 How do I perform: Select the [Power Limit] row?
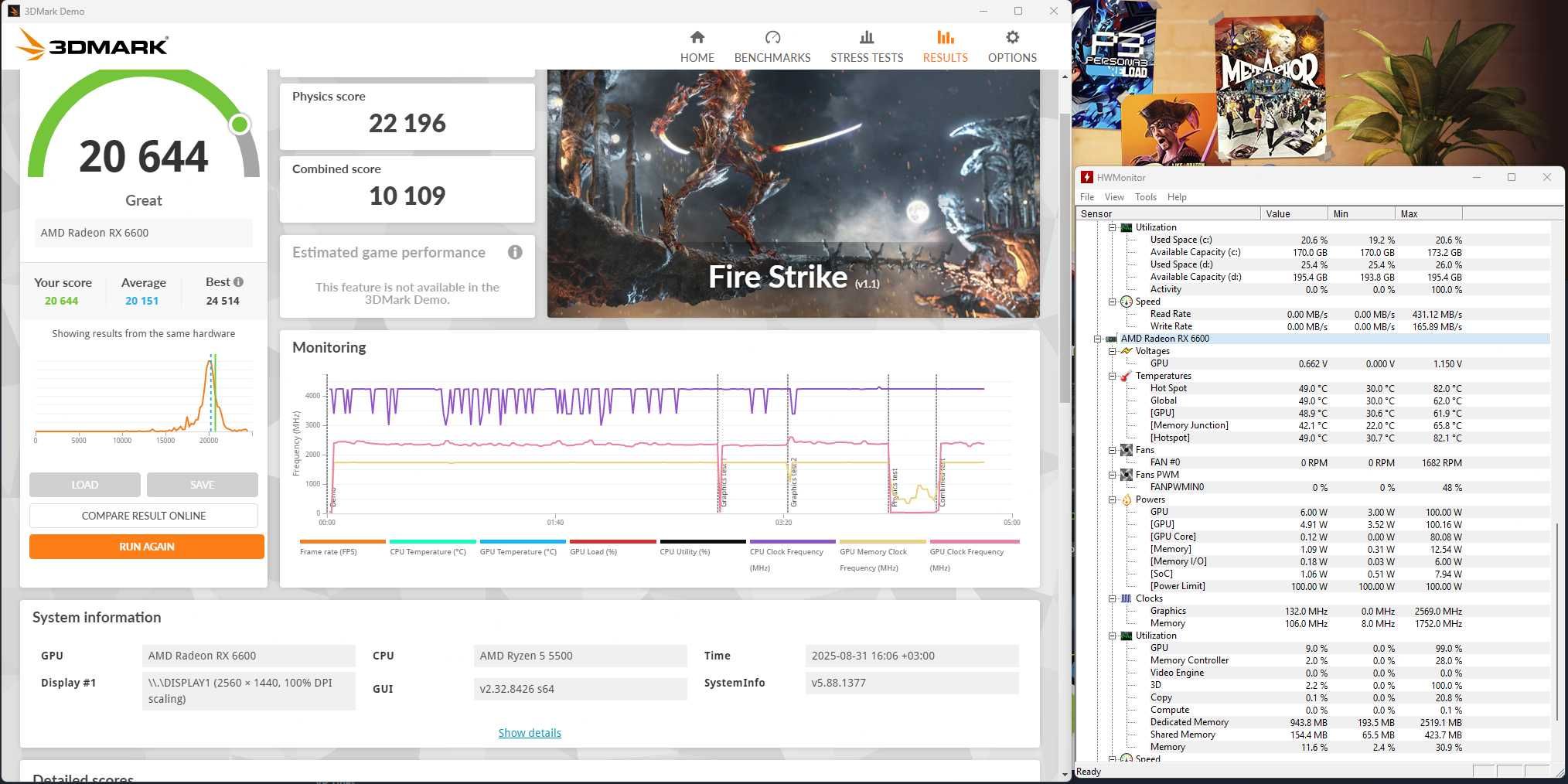(x=1313, y=586)
